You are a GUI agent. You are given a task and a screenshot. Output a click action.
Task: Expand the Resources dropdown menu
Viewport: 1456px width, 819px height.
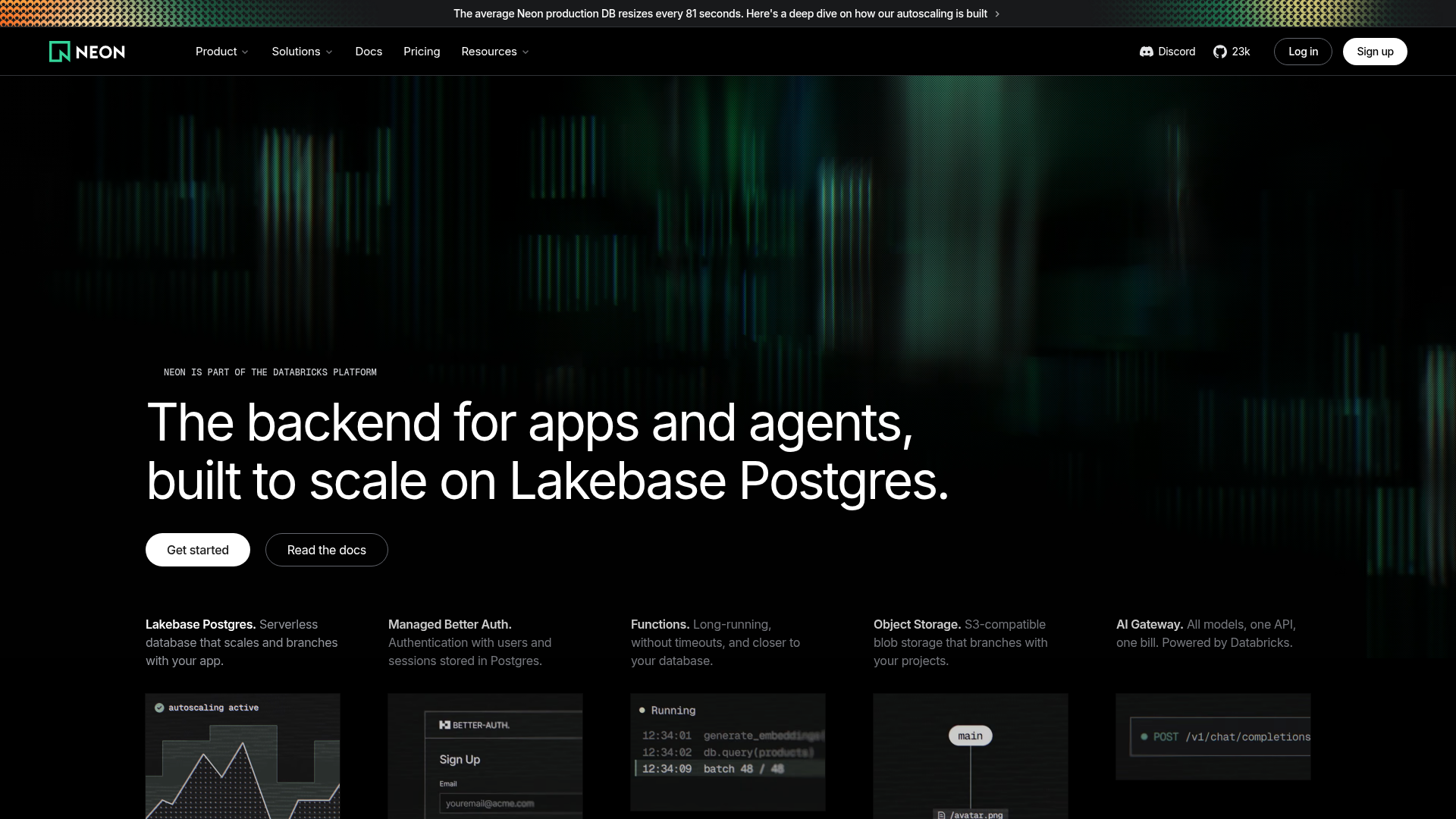click(494, 52)
